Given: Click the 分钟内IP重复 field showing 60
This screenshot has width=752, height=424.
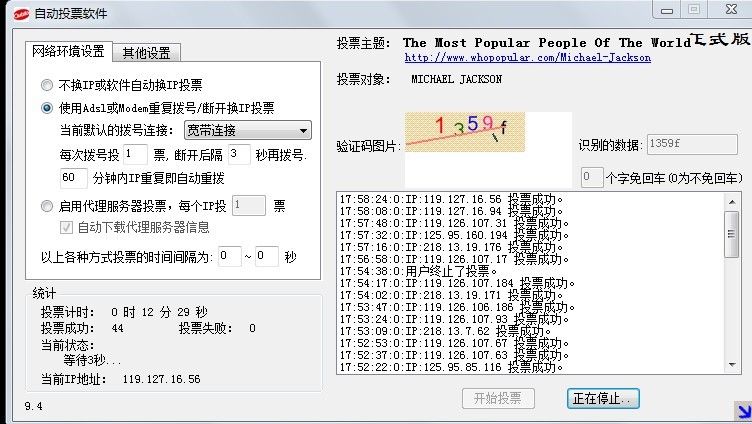Looking at the screenshot, I should (x=73, y=178).
